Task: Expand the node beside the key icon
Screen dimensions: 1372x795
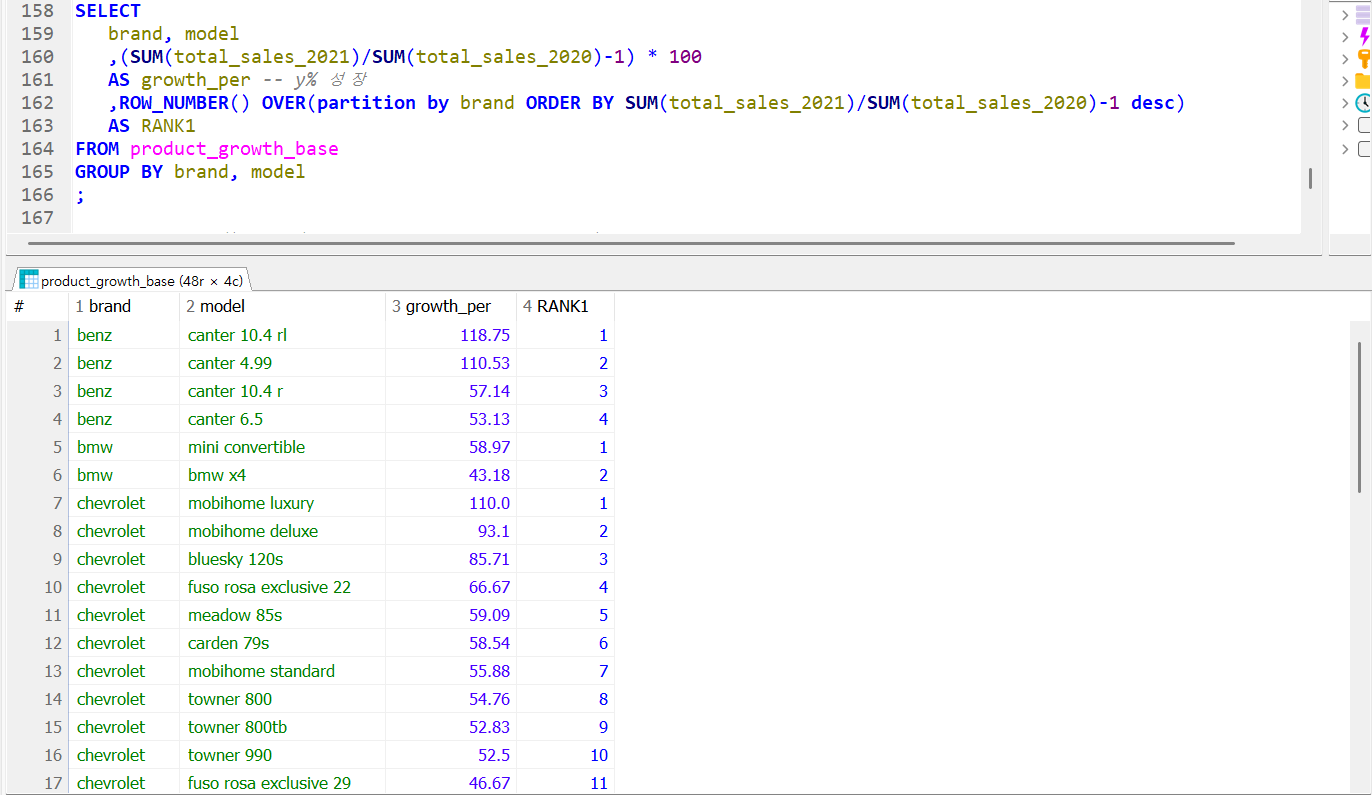Action: pos(1345,58)
